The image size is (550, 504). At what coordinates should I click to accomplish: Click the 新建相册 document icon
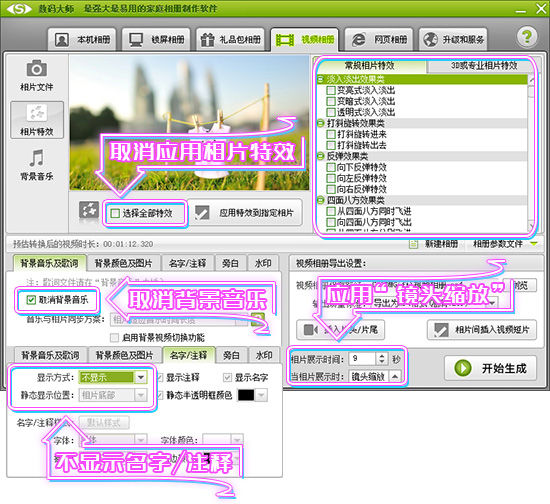point(413,244)
